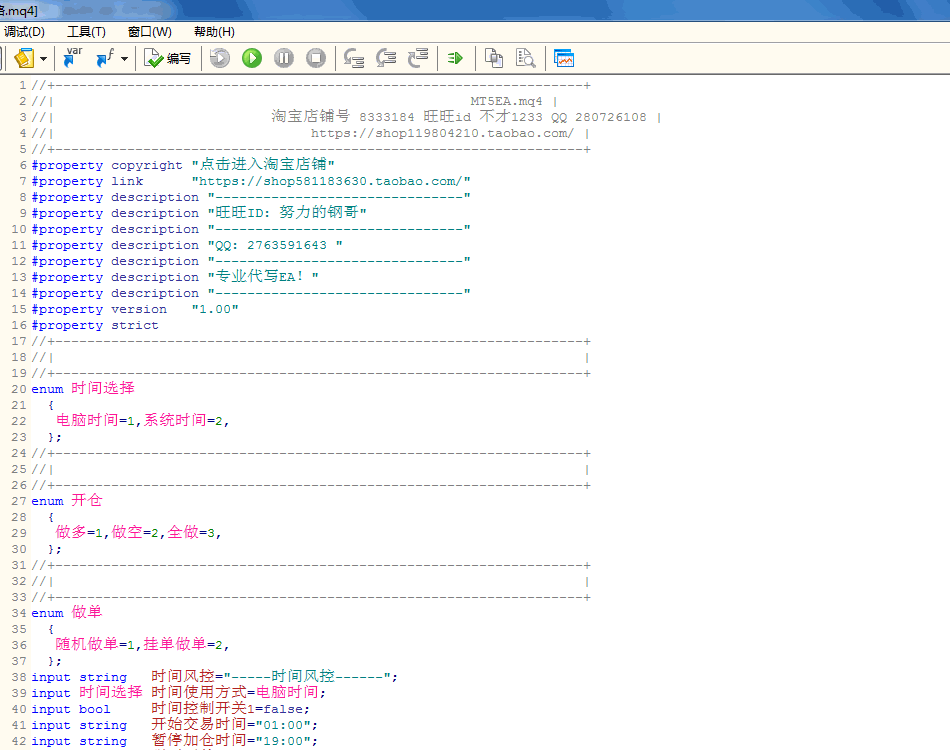950x750 pixels.
Task: Click the yellow book navigator icon
Action: pyautogui.click(x=24, y=58)
